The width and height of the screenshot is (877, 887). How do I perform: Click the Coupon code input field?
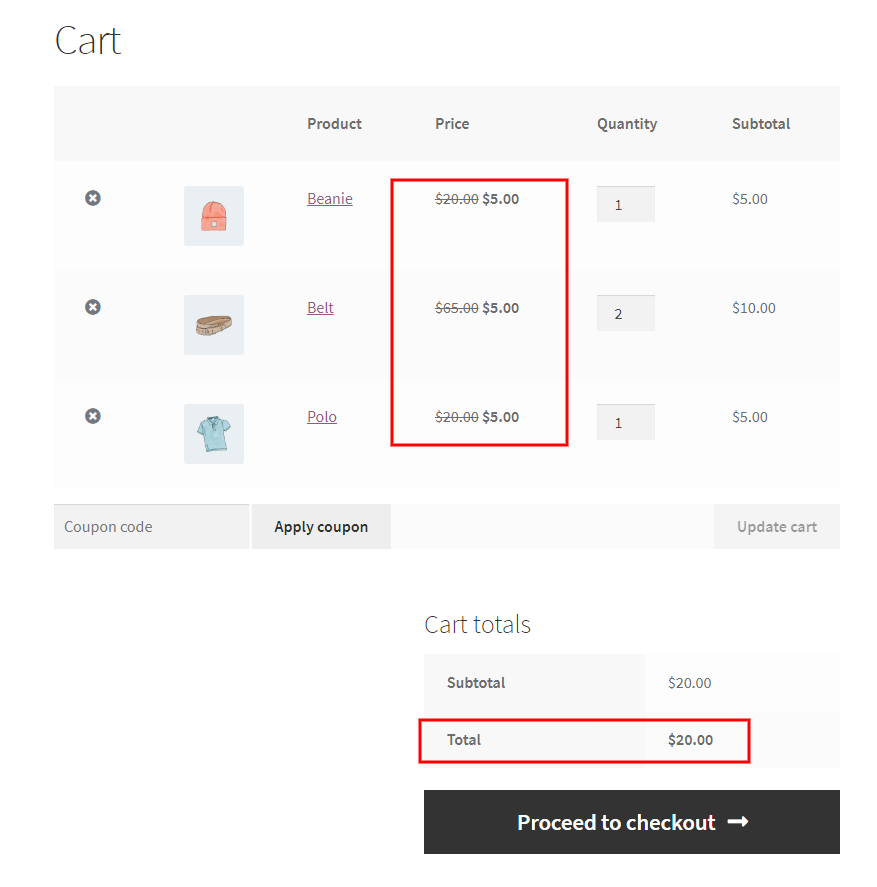coord(151,526)
